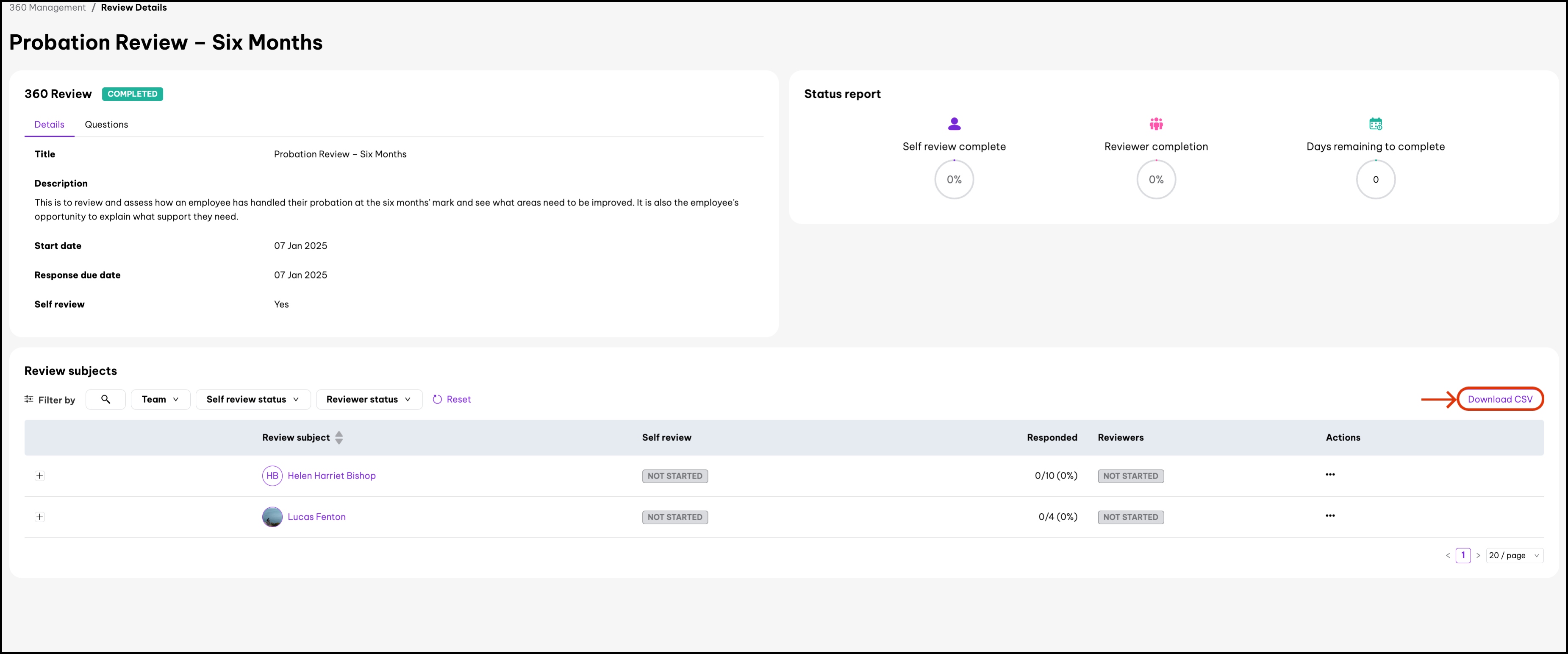
Task: Click the search magnifier filter icon
Action: tap(105, 399)
